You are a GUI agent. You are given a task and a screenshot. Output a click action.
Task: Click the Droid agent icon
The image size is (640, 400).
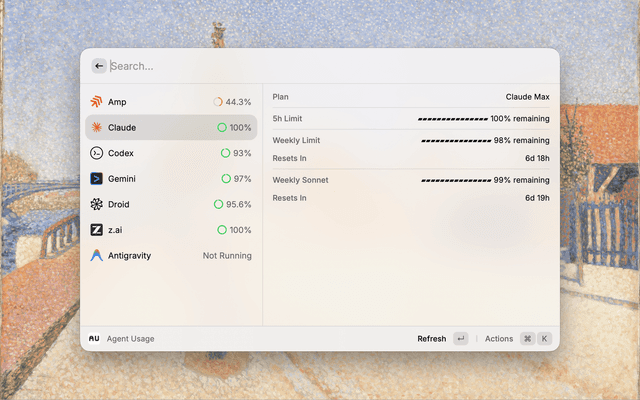tap(96, 204)
